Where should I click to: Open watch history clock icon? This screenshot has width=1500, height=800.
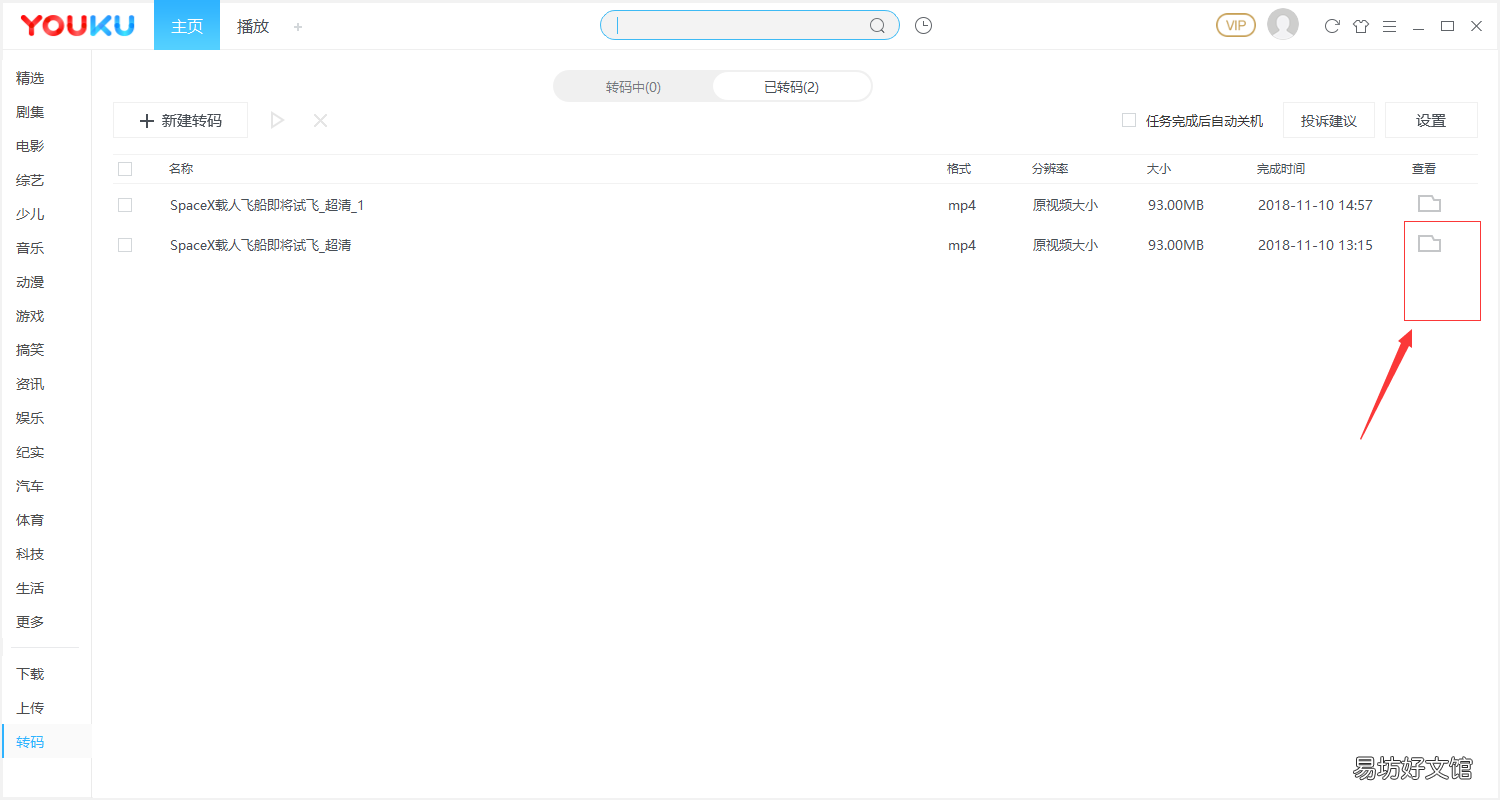(924, 26)
